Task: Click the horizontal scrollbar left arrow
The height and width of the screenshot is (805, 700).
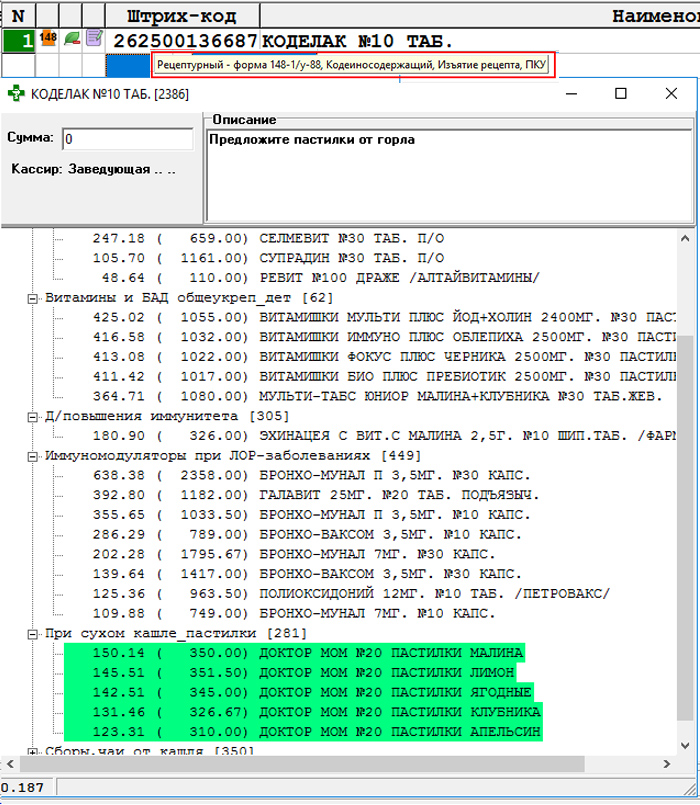Action: (x=10, y=764)
